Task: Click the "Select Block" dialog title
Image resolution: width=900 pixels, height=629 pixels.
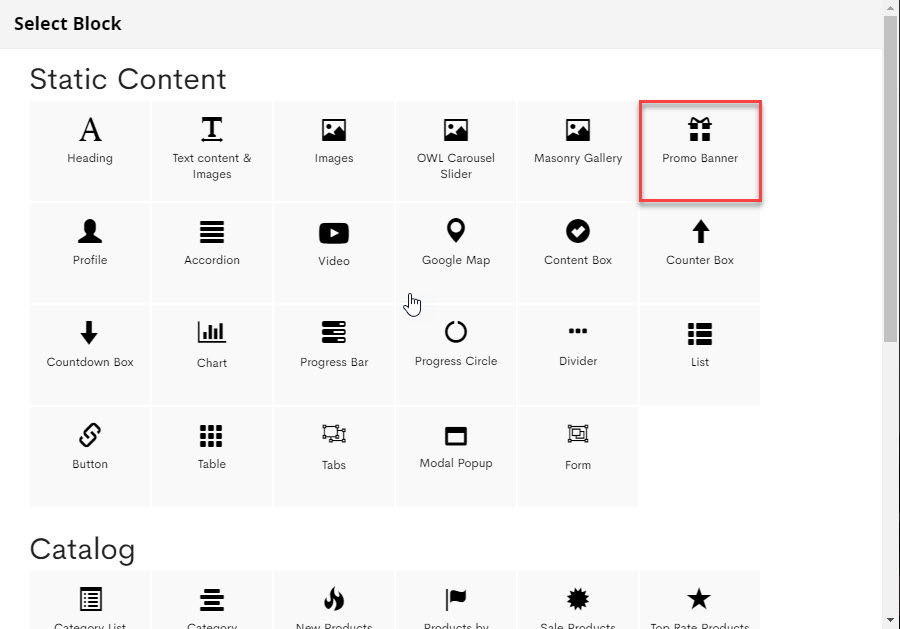Action: coord(68,24)
